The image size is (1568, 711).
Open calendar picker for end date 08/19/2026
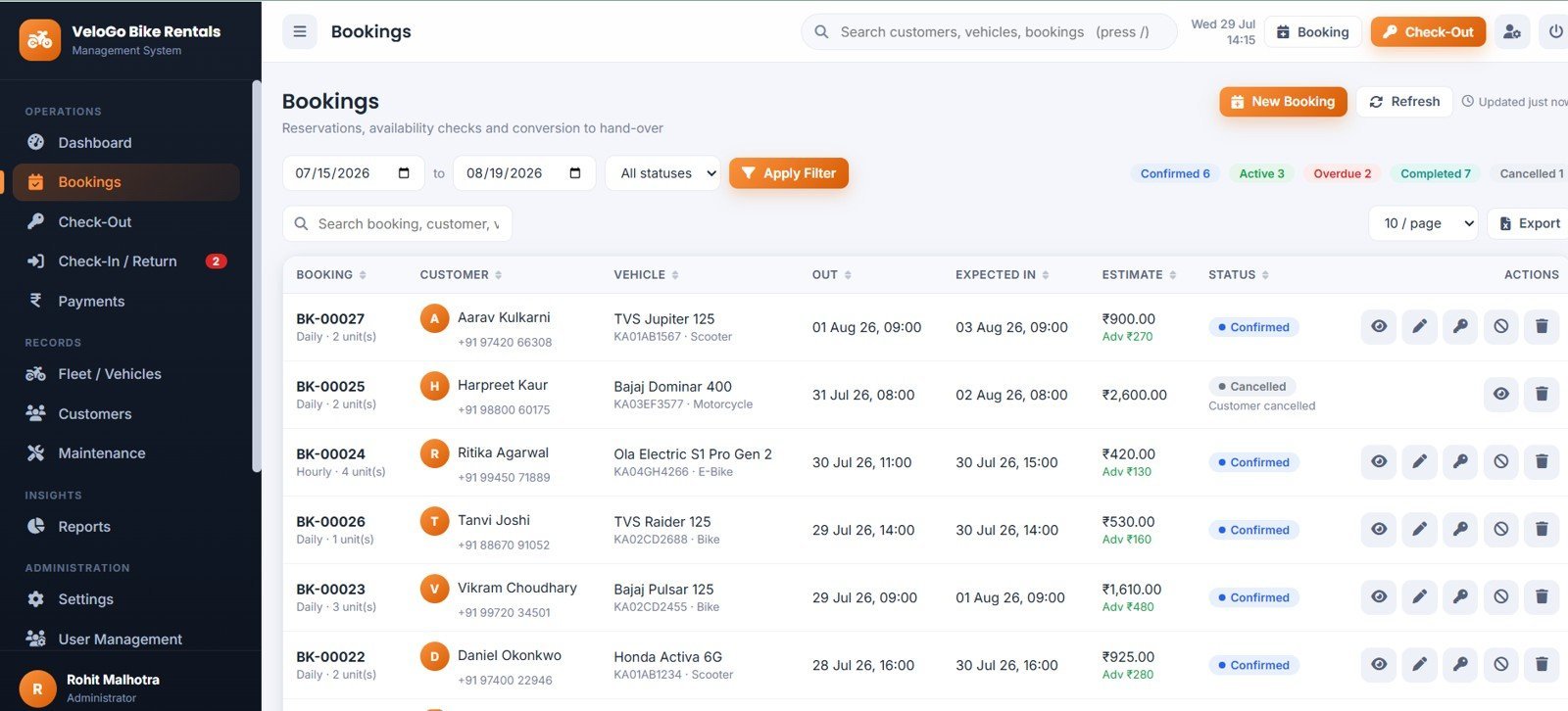pyautogui.click(x=575, y=173)
